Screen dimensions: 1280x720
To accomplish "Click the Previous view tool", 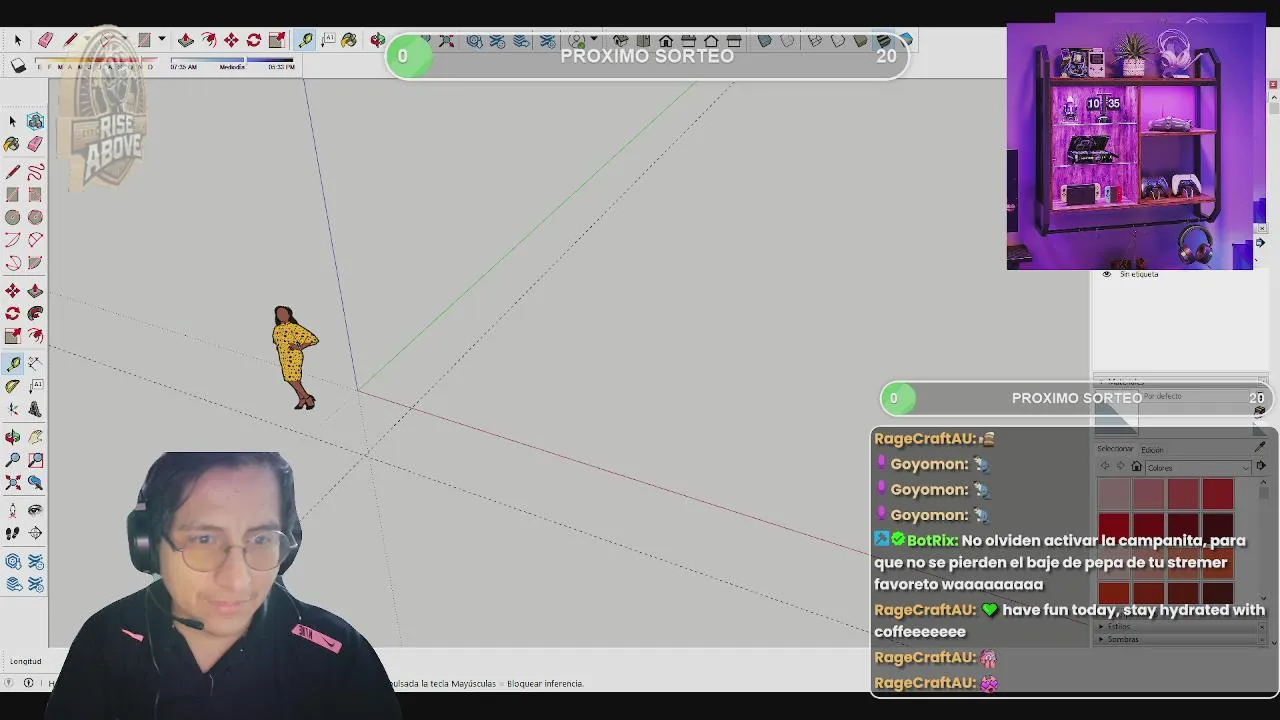I will coord(35,483).
